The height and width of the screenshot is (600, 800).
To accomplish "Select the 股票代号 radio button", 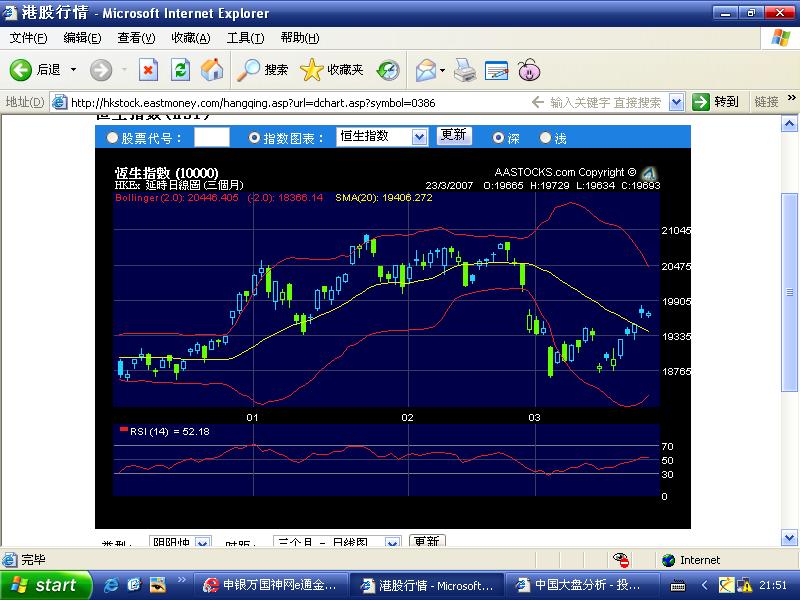I will point(112,138).
